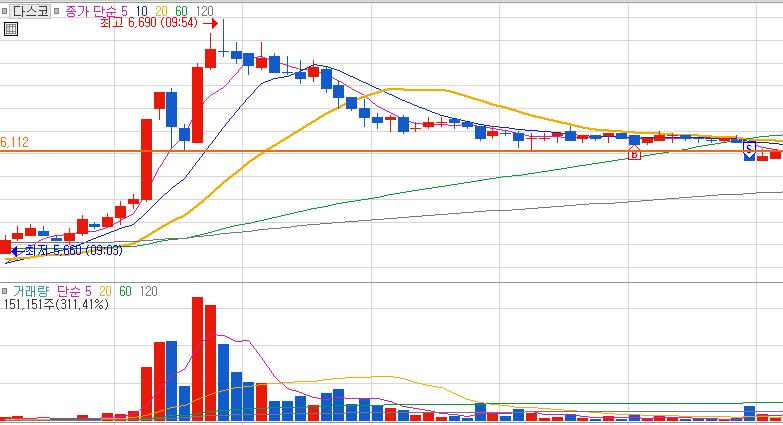Click the blue S sell marker
Viewport: 783px width, 425px height.
[749, 150]
